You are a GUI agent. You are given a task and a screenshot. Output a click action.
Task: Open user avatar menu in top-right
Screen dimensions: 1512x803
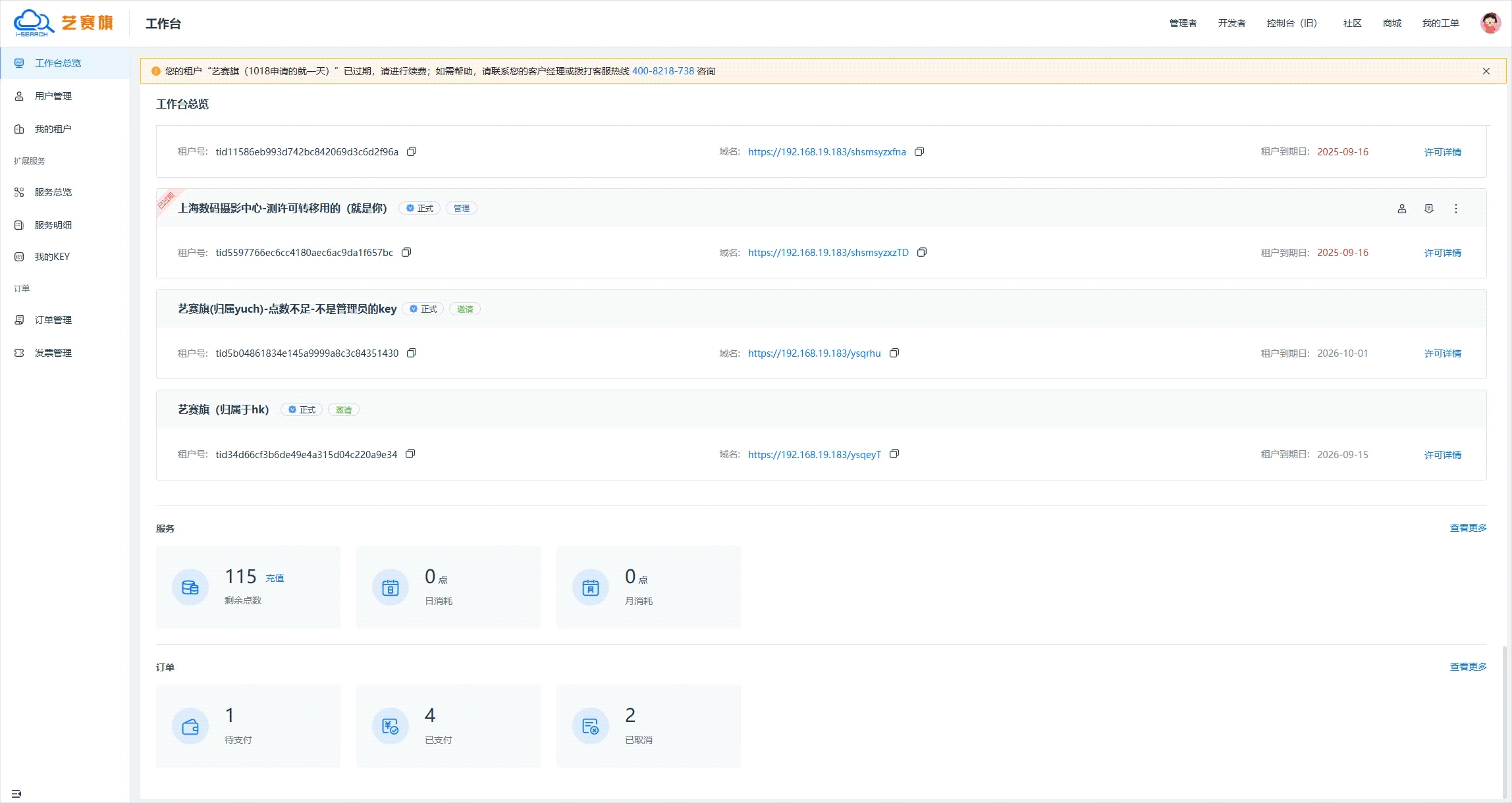(x=1490, y=23)
